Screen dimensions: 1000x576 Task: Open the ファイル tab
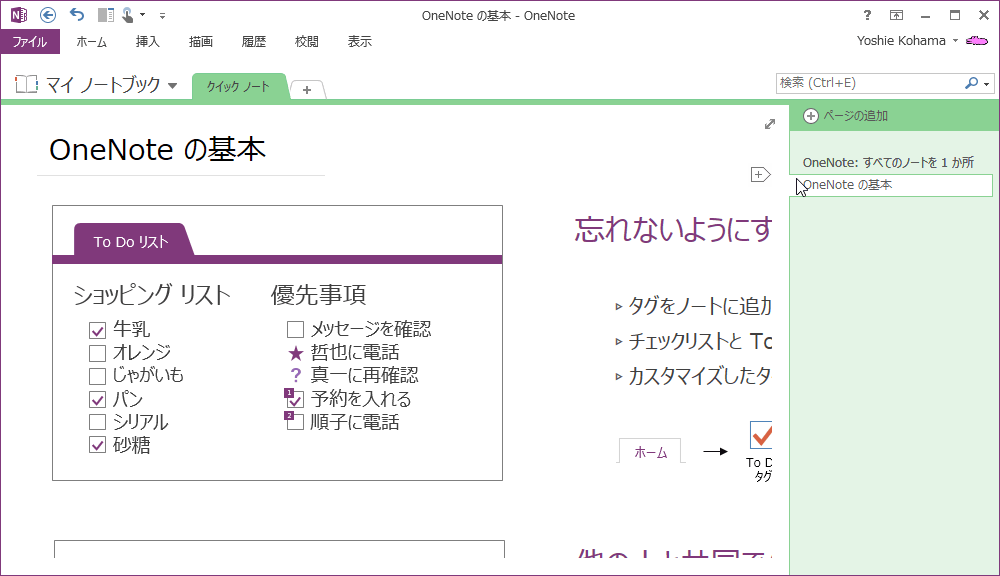(x=30, y=41)
